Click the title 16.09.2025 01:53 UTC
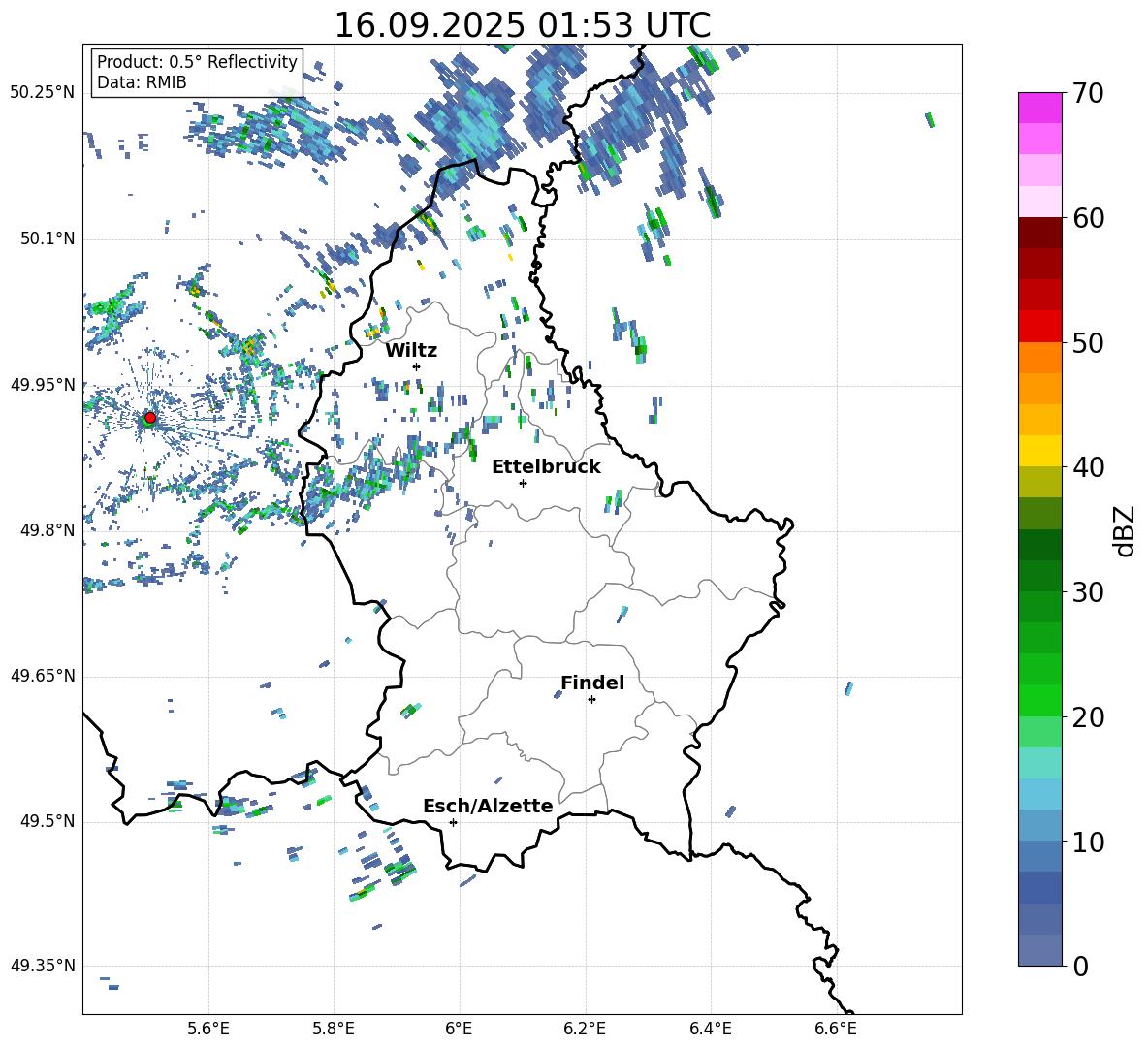 click(522, 25)
